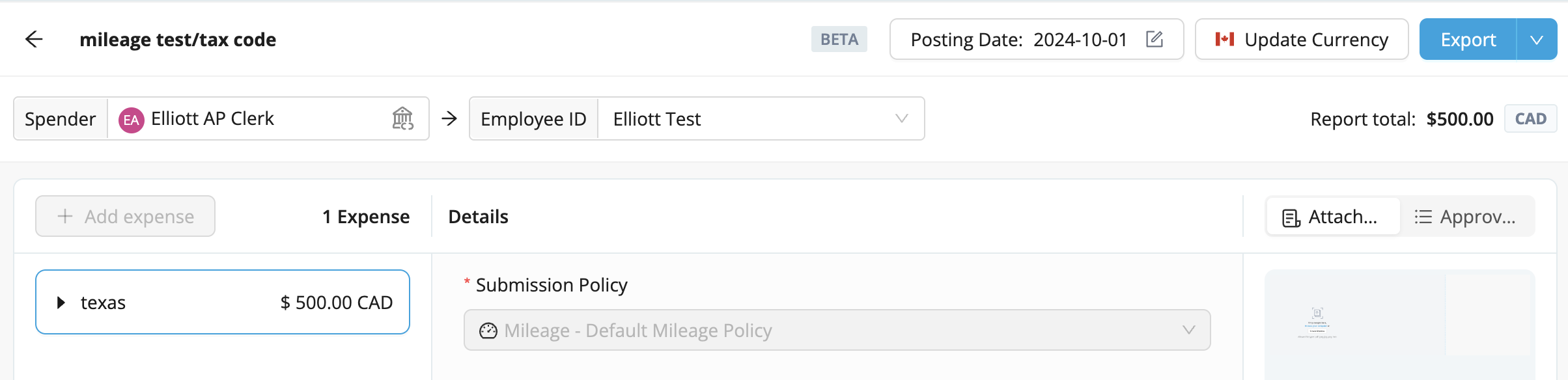This screenshot has height=380, width=1568.
Task: Click the arrow between Spender and Employee ID
Action: click(x=449, y=118)
